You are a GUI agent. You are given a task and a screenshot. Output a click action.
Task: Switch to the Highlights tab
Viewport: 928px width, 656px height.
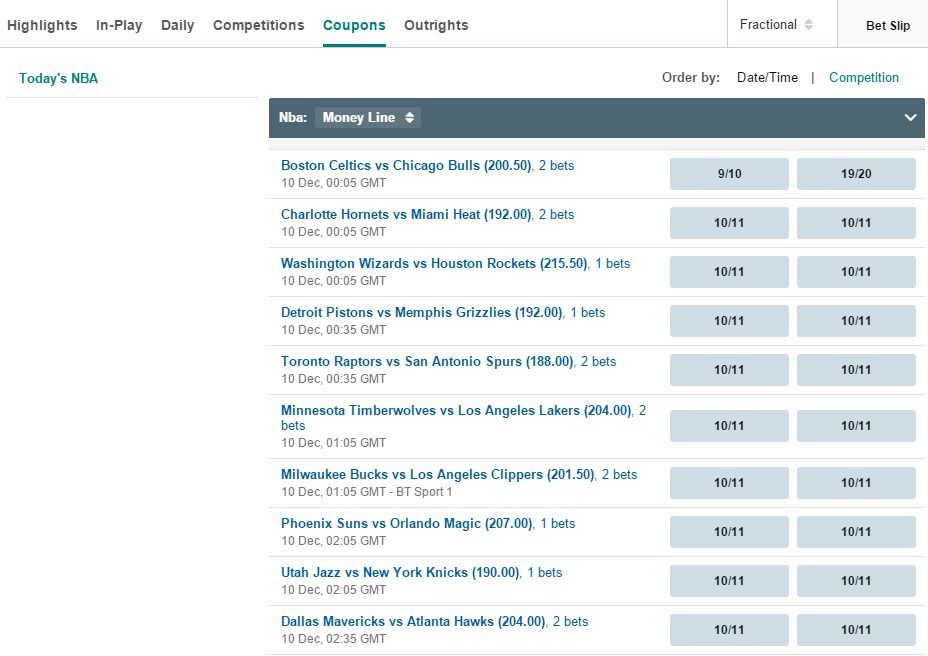pos(42,25)
